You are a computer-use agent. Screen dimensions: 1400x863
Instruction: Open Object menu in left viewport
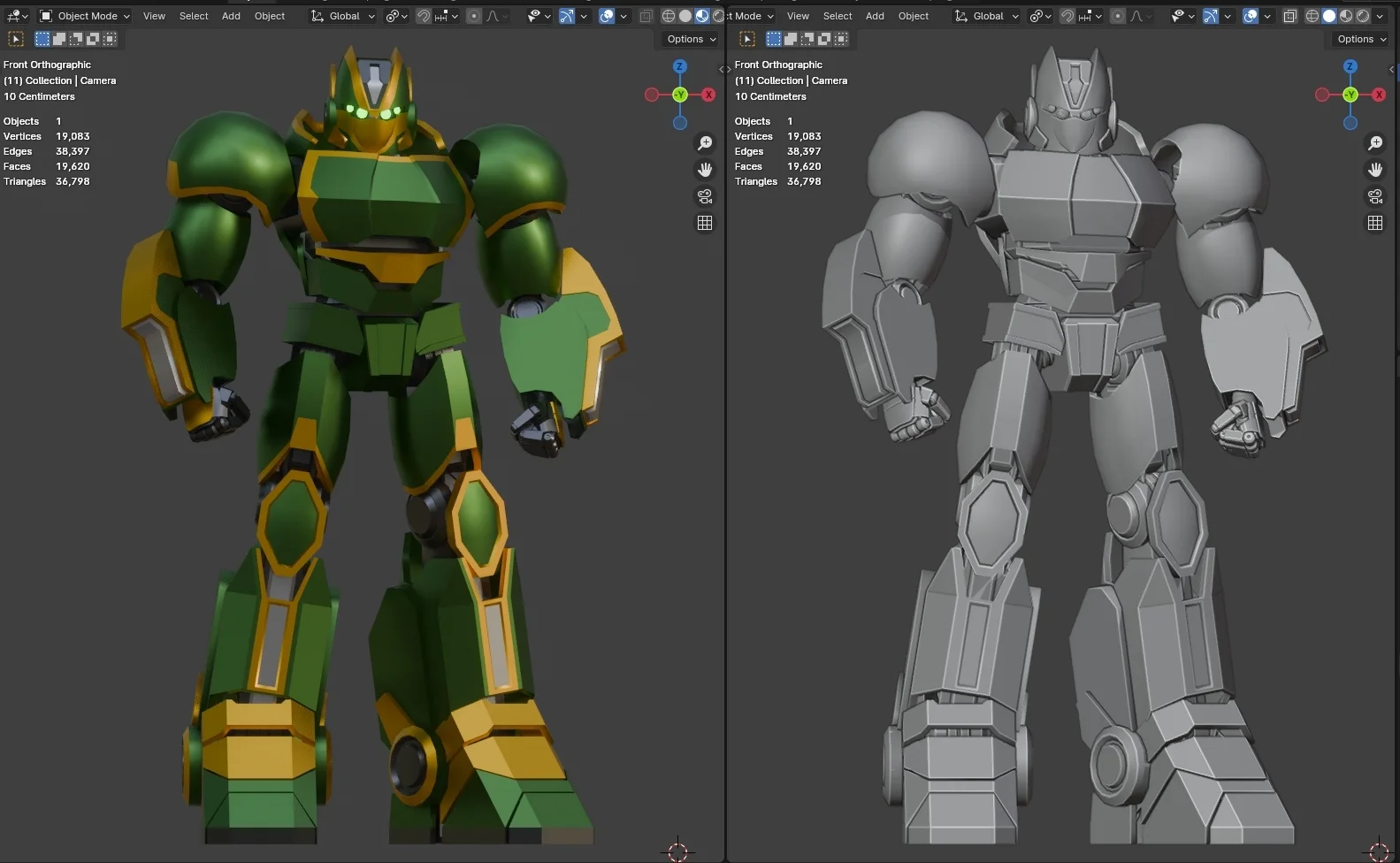pos(270,16)
